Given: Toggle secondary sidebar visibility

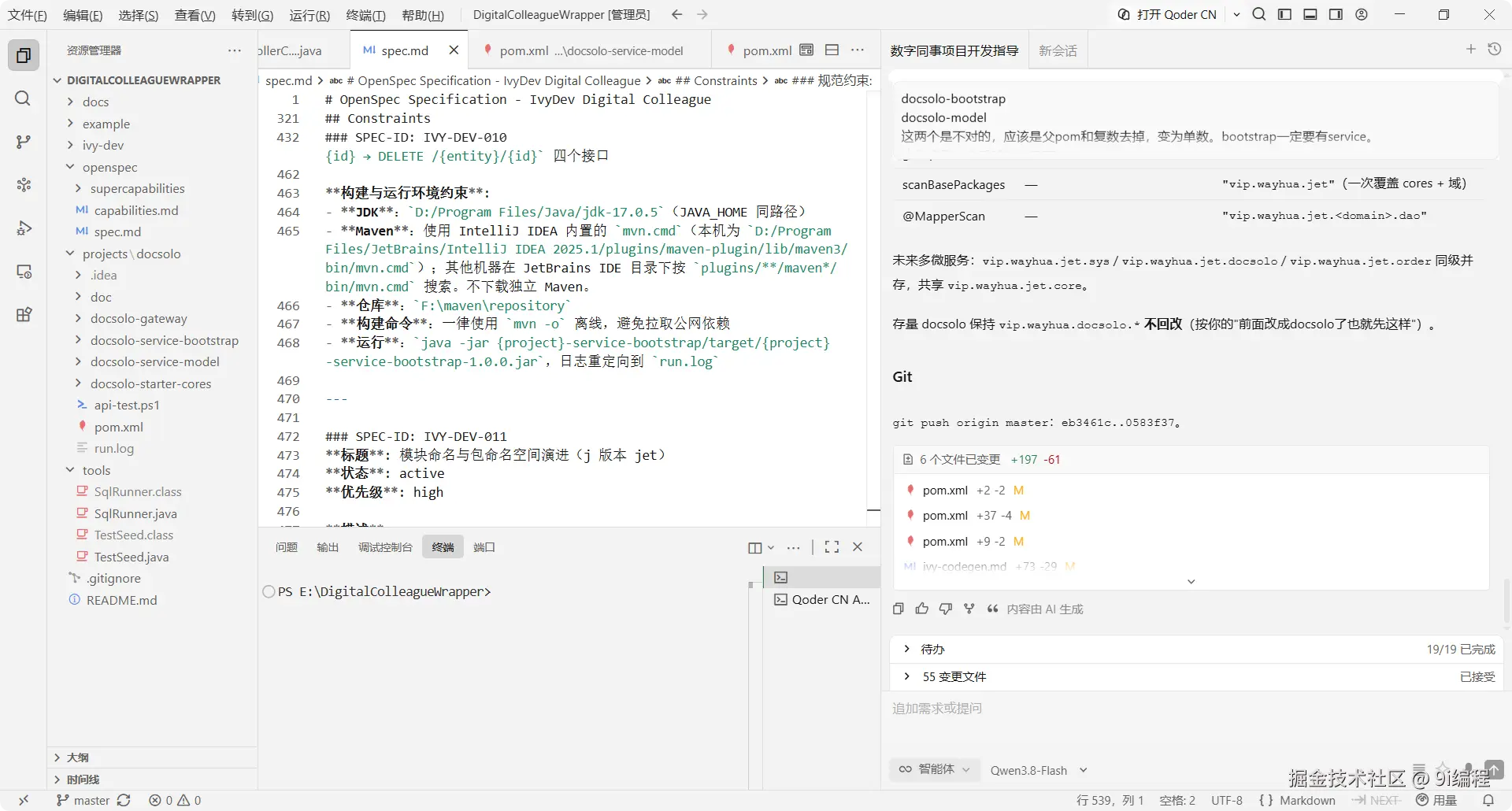Looking at the screenshot, I should [x=1336, y=14].
